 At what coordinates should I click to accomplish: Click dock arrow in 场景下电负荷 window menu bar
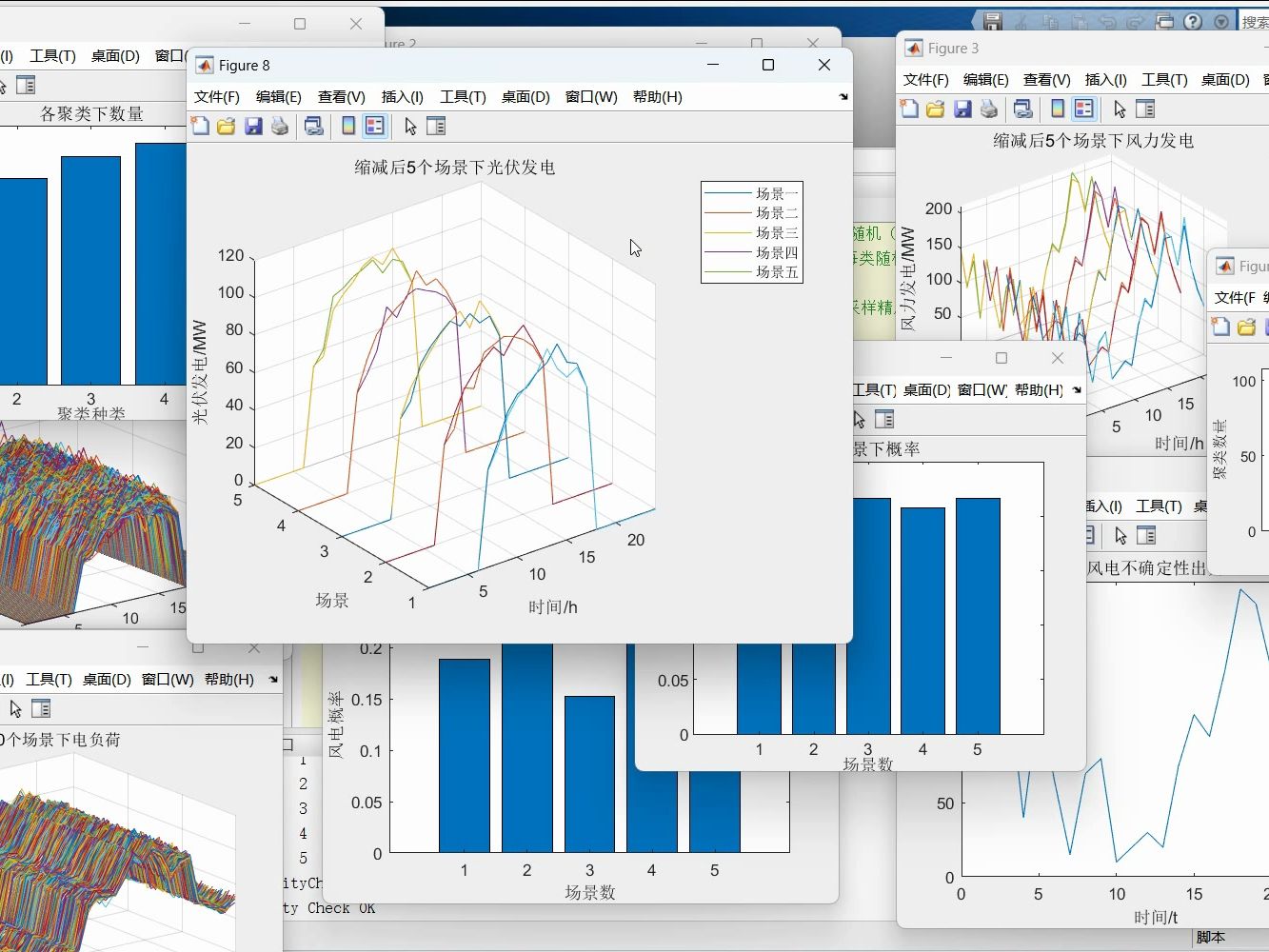[273, 680]
